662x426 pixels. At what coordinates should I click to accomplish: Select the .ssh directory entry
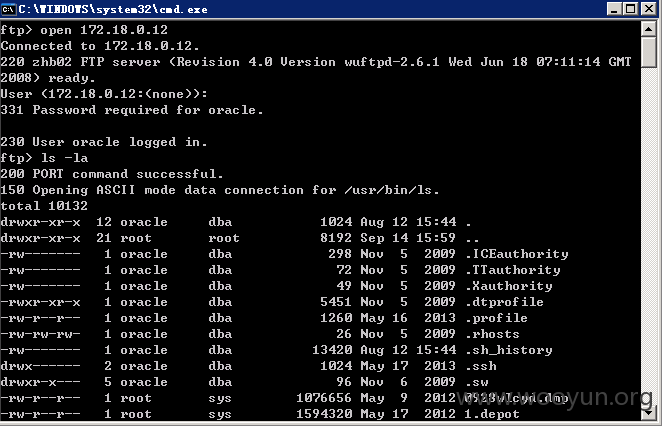tap(481, 366)
